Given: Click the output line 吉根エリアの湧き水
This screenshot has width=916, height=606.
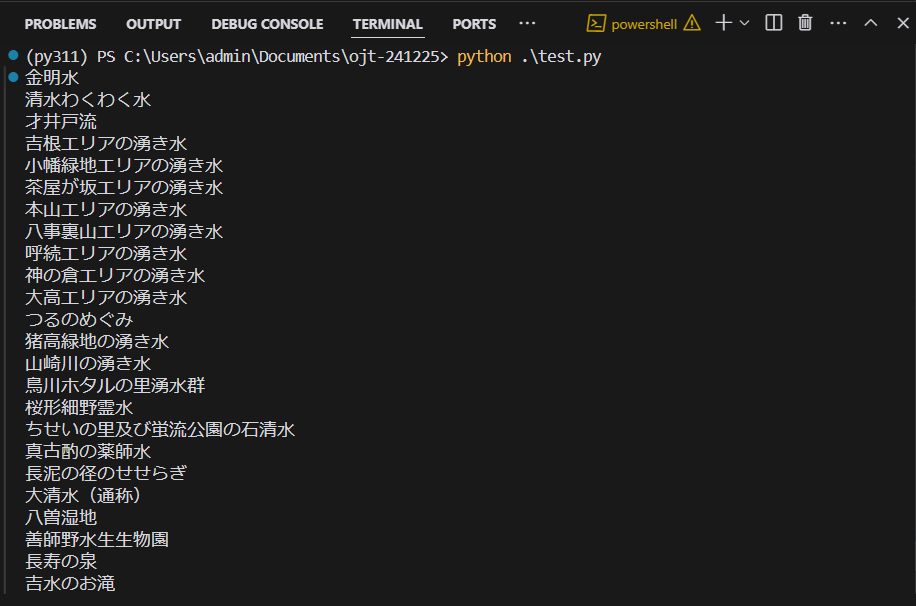Looking at the screenshot, I should click(x=106, y=144).
